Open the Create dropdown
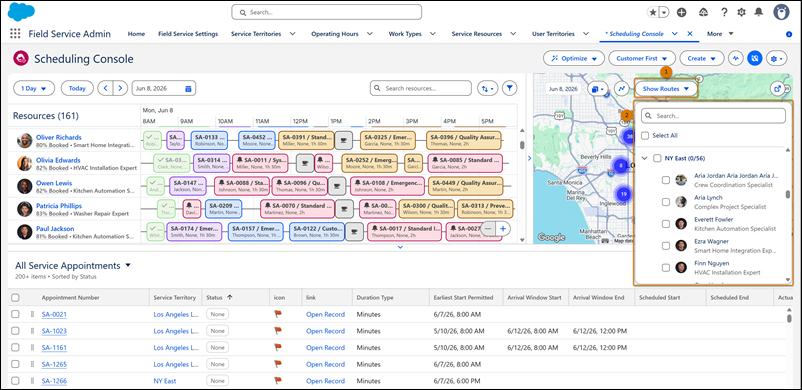This screenshot has width=802, height=390. [702, 58]
